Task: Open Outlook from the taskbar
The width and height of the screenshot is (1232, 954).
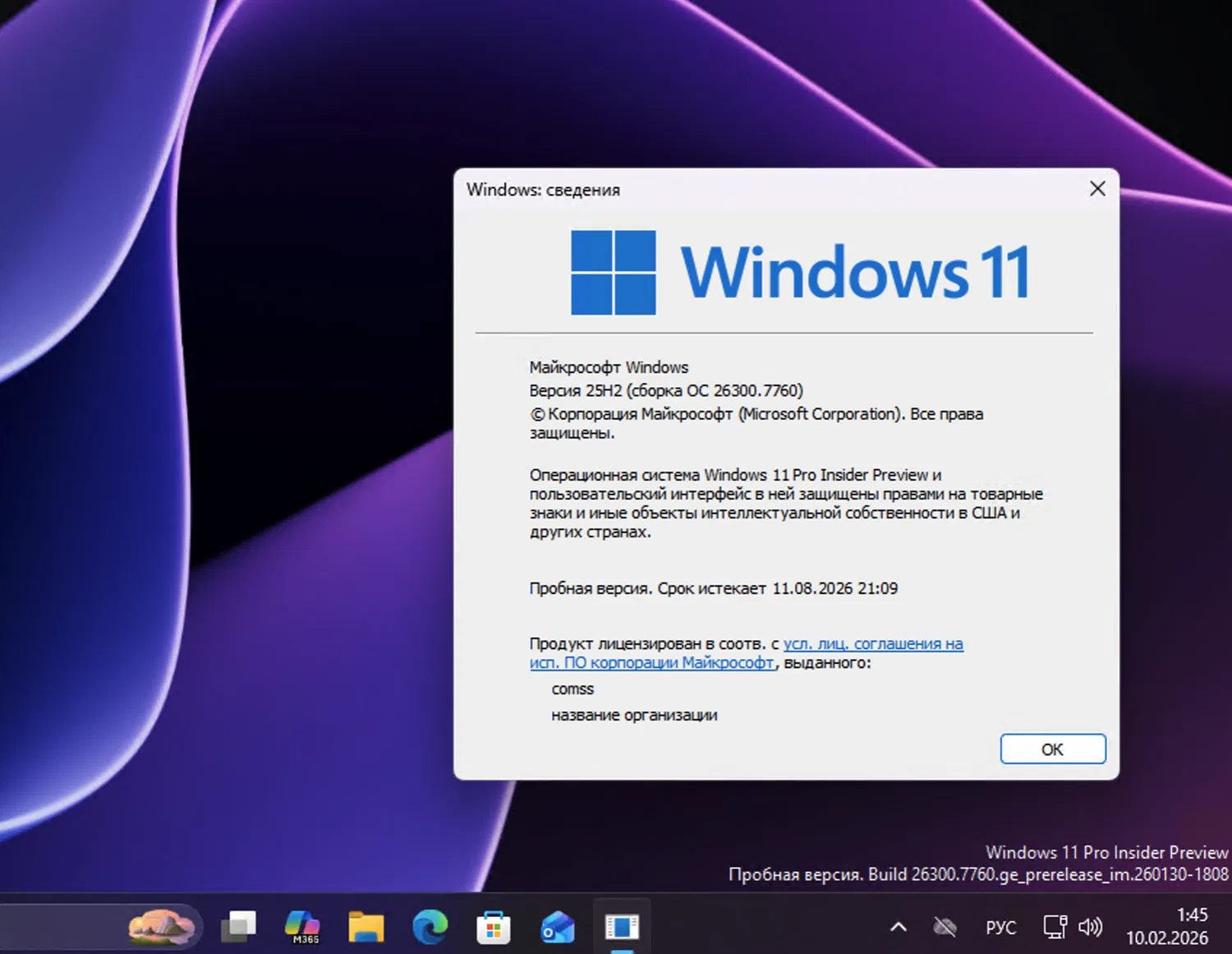Action: click(557, 926)
